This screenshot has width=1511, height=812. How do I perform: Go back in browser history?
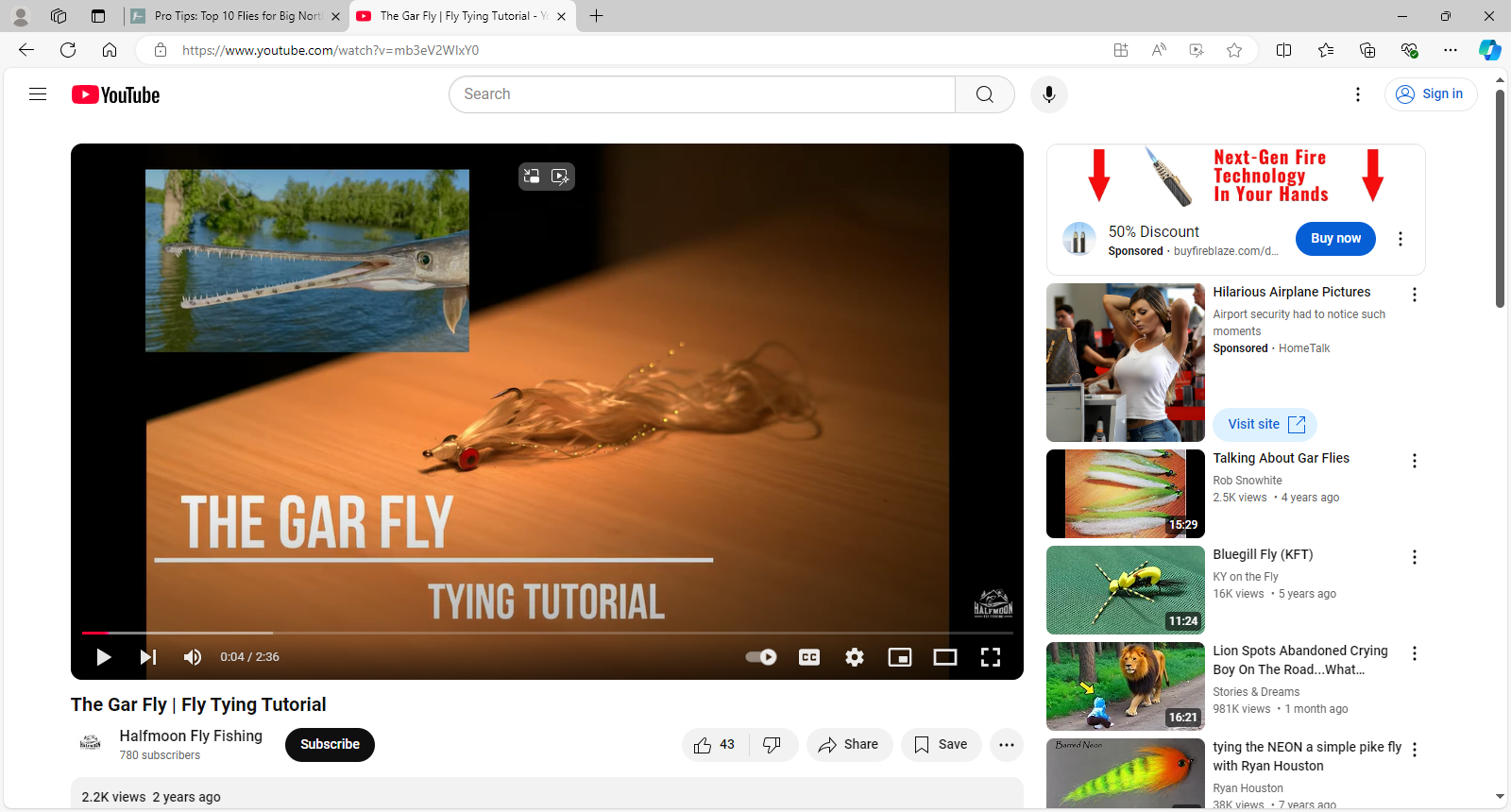[26, 50]
